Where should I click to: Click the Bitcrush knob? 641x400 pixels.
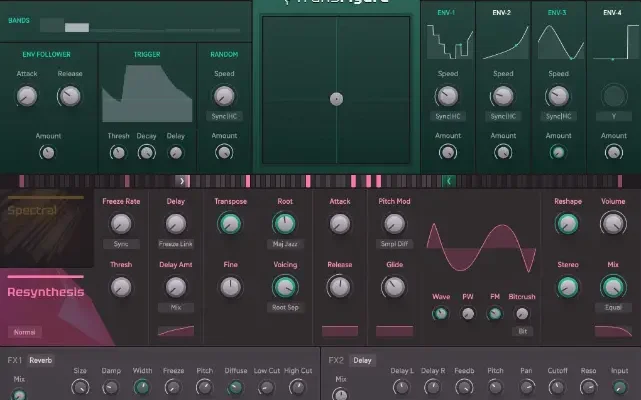pyautogui.click(x=521, y=314)
